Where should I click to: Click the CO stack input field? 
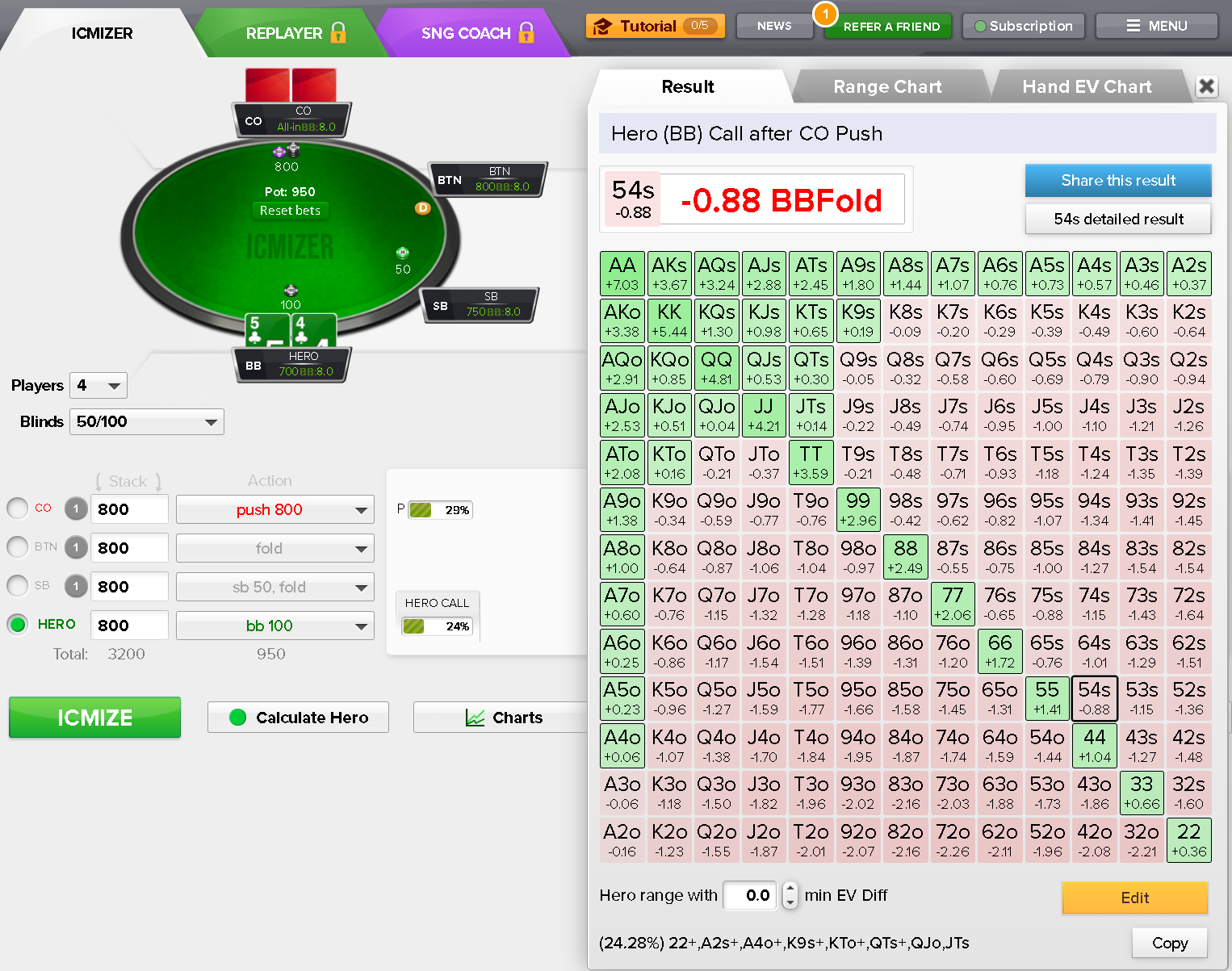(129, 509)
